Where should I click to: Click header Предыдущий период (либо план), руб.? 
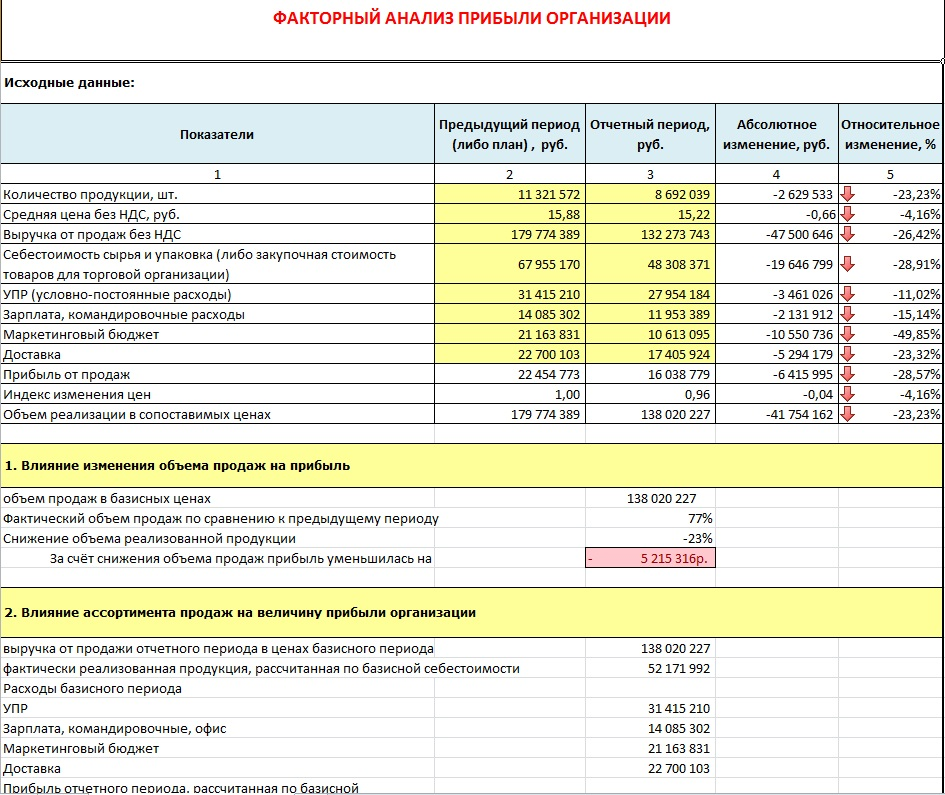coord(510,134)
